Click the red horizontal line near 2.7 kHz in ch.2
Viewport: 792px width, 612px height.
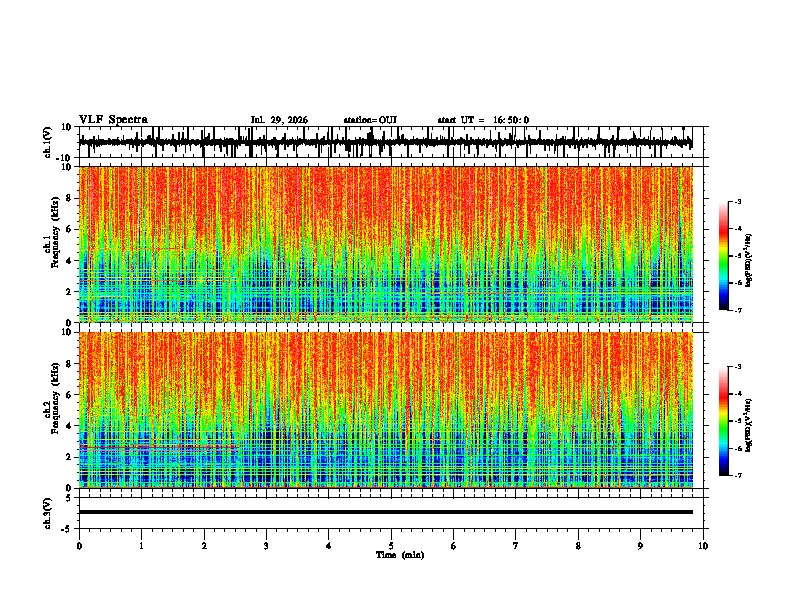159,446
